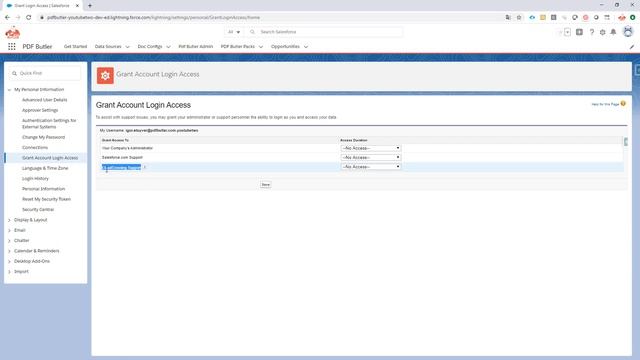
Task: Open the Opportunities tab
Action: (285, 47)
